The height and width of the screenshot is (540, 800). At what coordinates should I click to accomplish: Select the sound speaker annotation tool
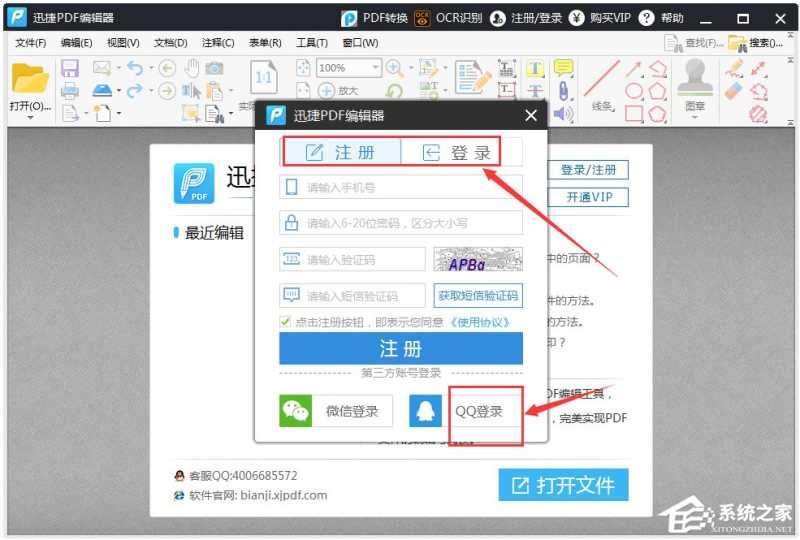(x=563, y=113)
